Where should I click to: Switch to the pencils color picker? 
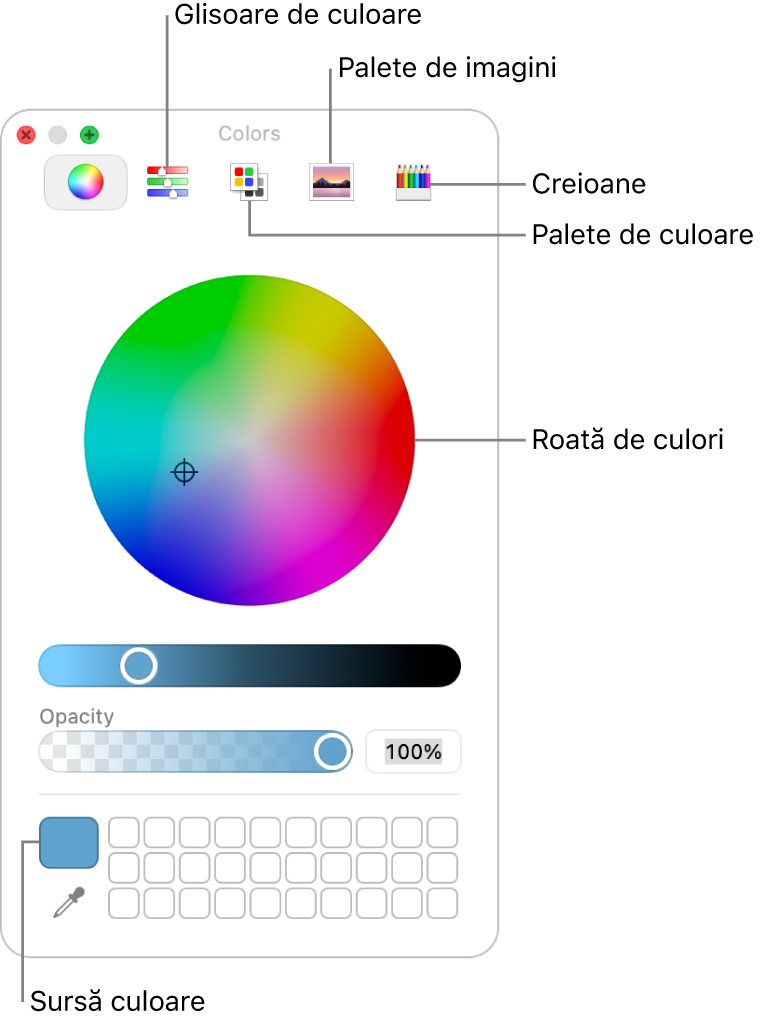(413, 182)
